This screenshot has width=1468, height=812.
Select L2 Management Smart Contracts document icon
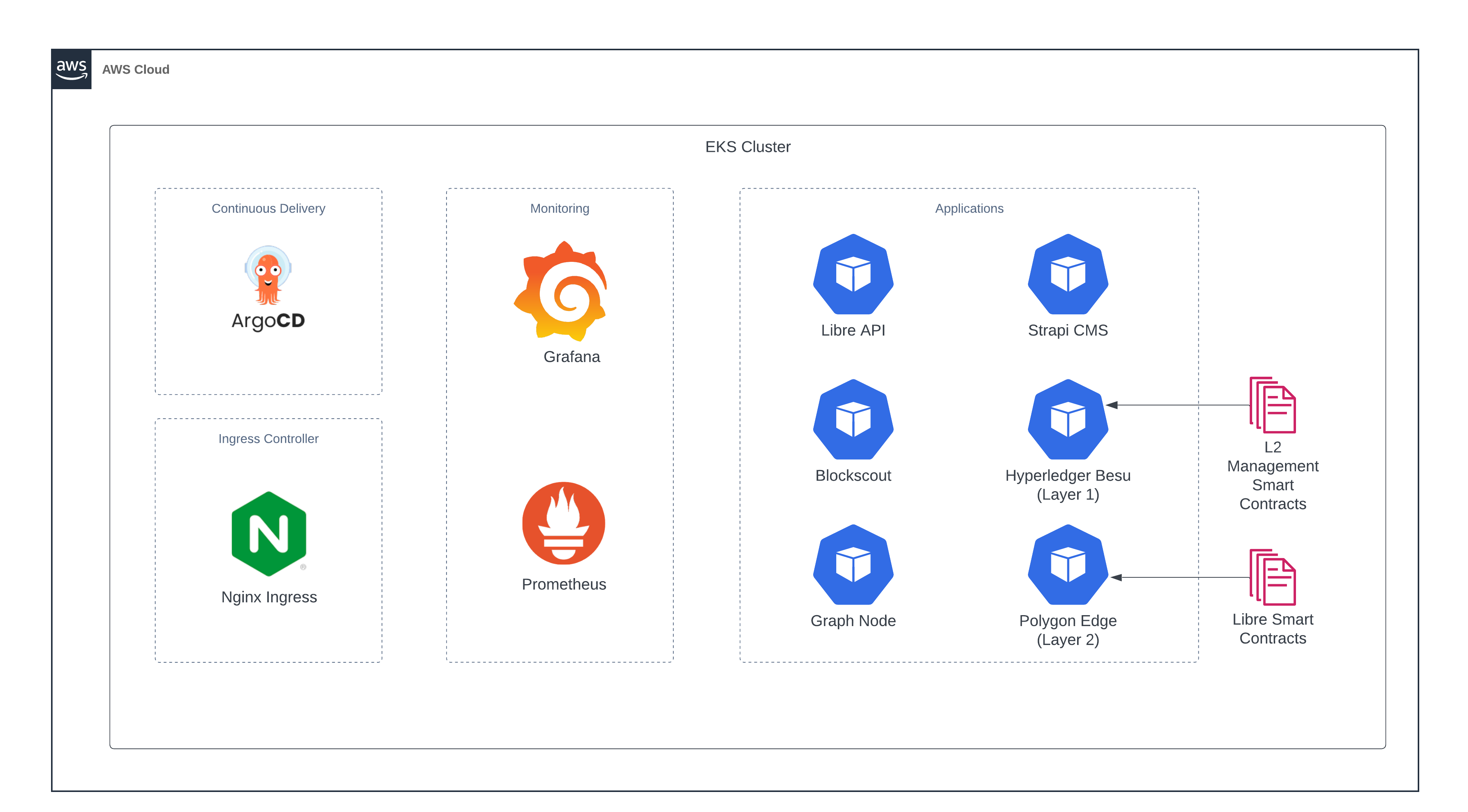pos(1273,405)
